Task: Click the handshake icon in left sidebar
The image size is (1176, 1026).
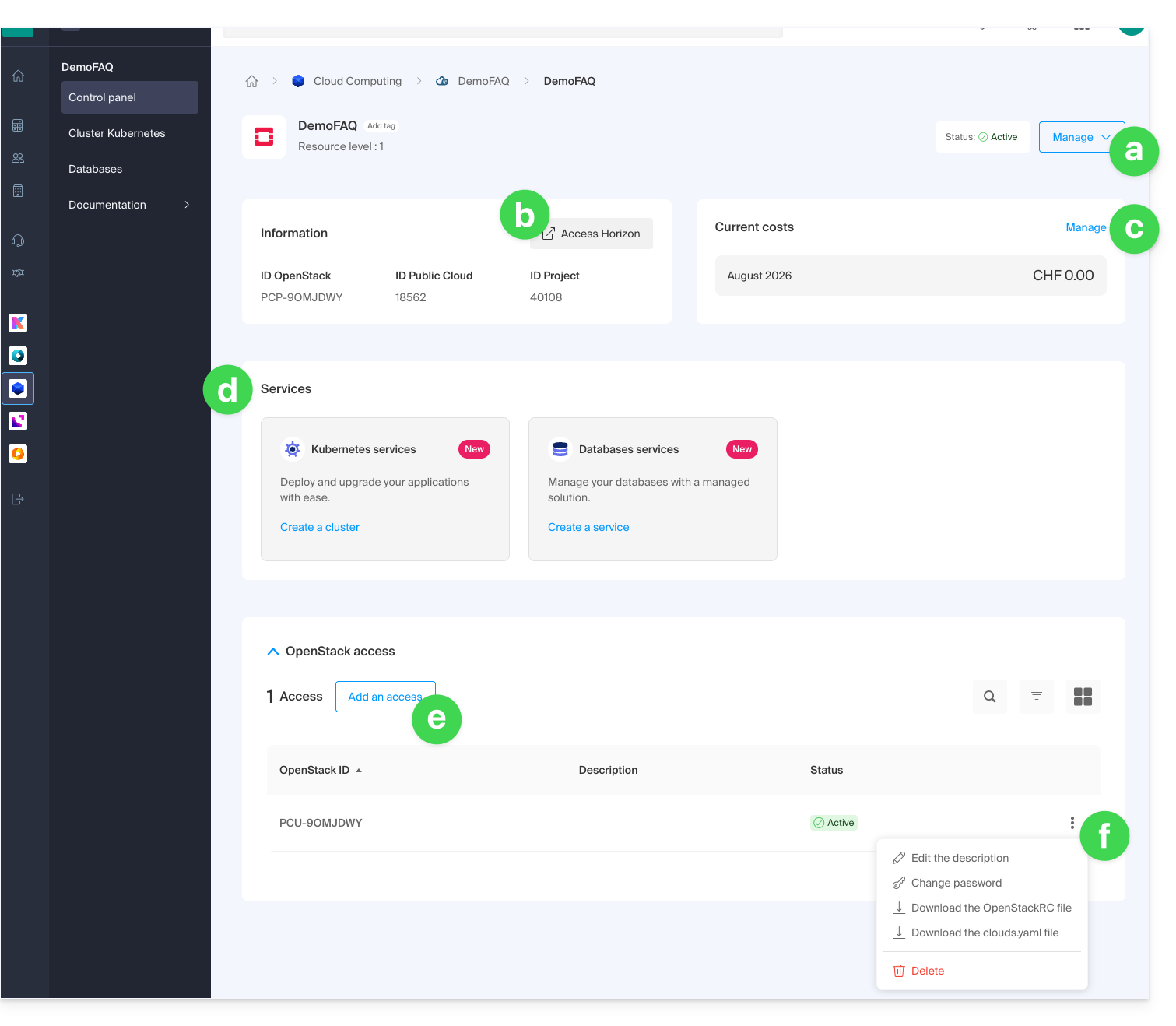Action: click(x=18, y=273)
